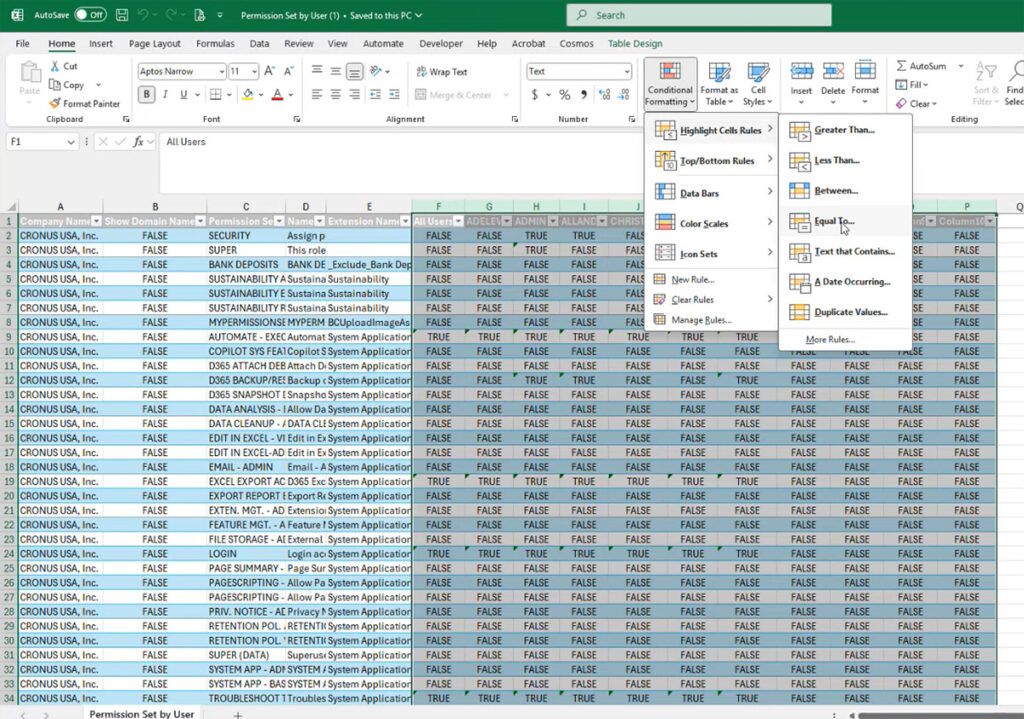Click the Copy icon
Viewport: 1024px width, 719px height.
tap(55, 85)
